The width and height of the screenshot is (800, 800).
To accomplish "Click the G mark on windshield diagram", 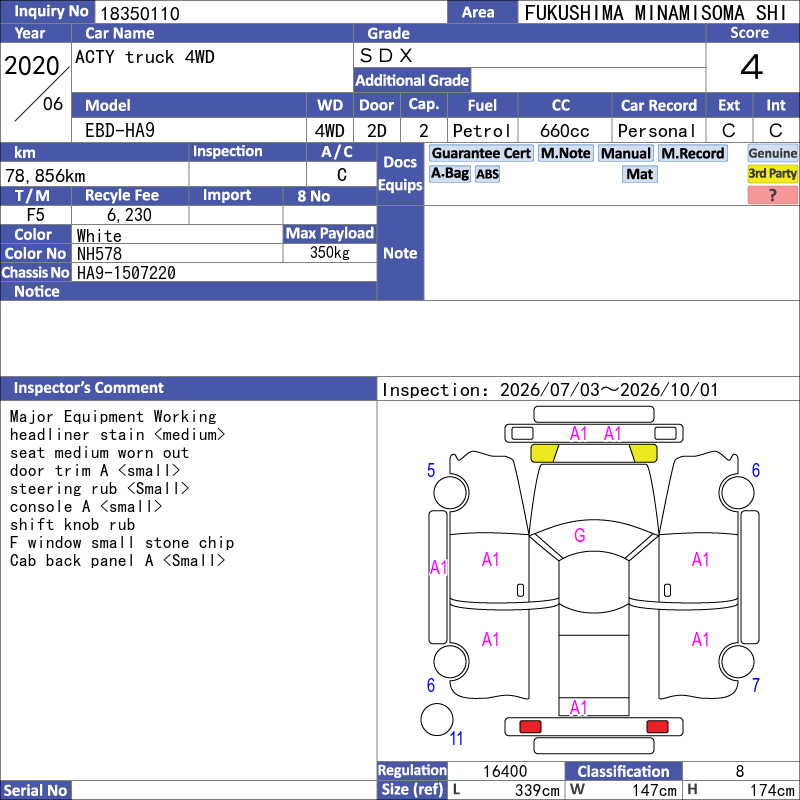I will click(579, 535).
